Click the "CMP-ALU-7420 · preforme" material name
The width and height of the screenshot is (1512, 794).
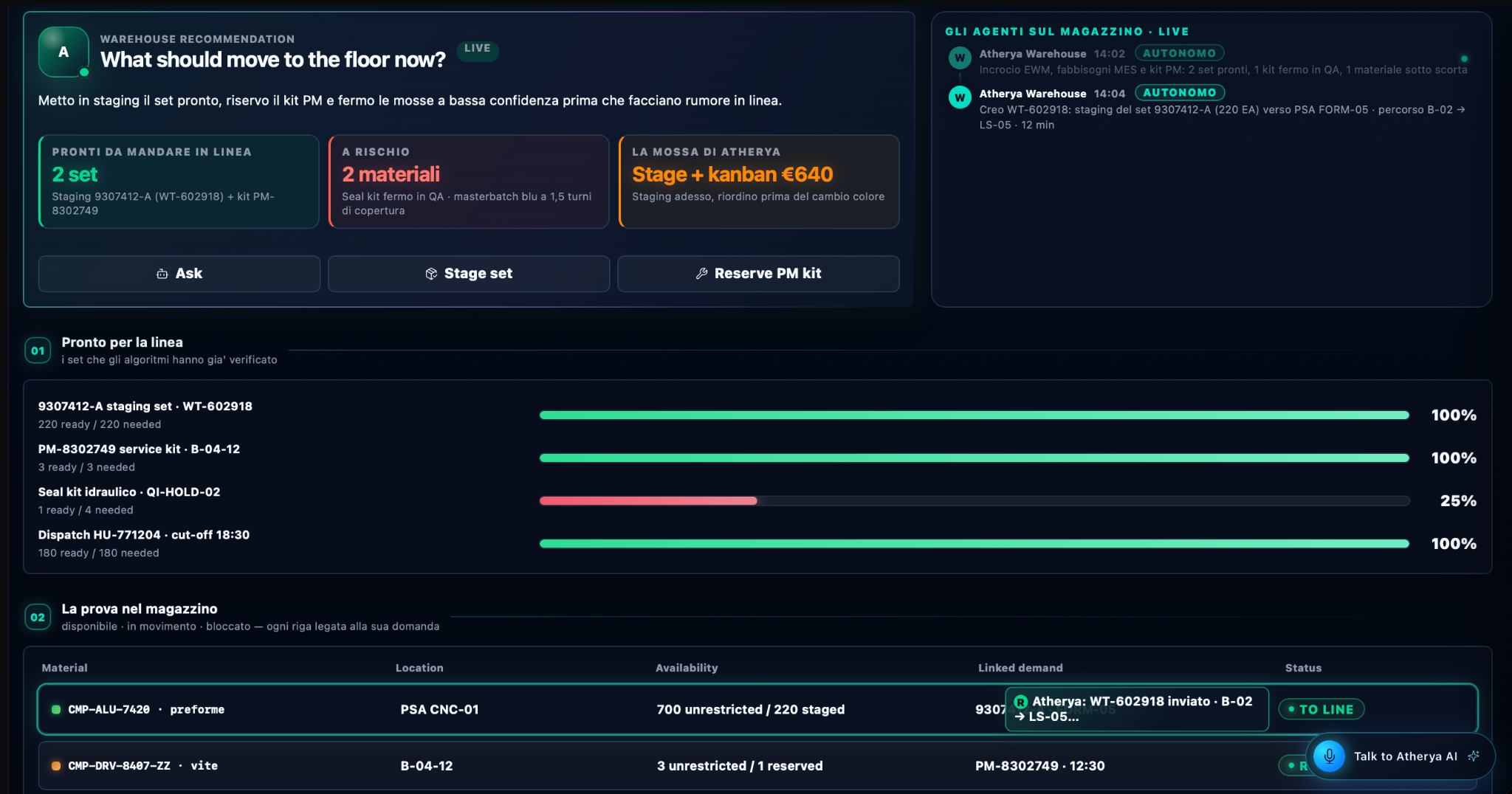coord(146,710)
